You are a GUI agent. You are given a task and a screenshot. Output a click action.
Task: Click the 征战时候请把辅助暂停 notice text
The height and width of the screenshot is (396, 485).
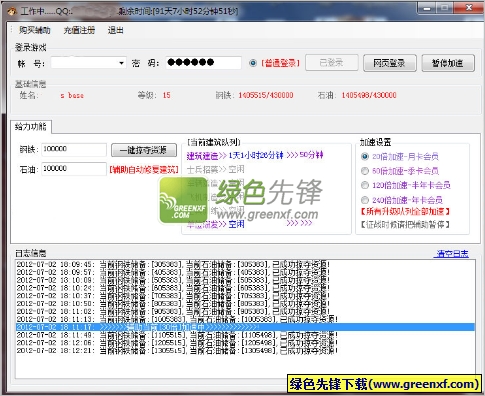(x=405, y=225)
